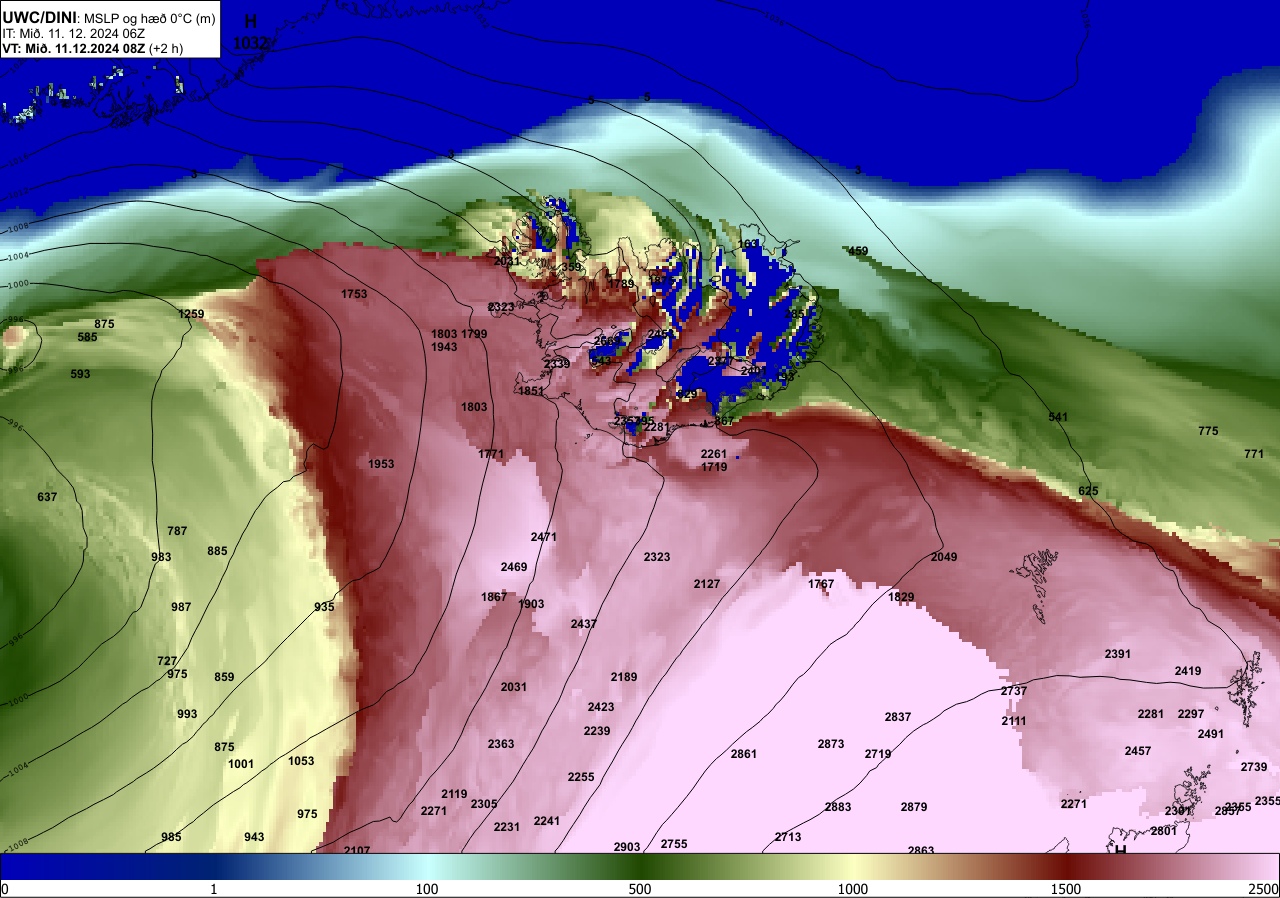Click the height value 2391
This screenshot has width=1280, height=898.
coord(1118,654)
